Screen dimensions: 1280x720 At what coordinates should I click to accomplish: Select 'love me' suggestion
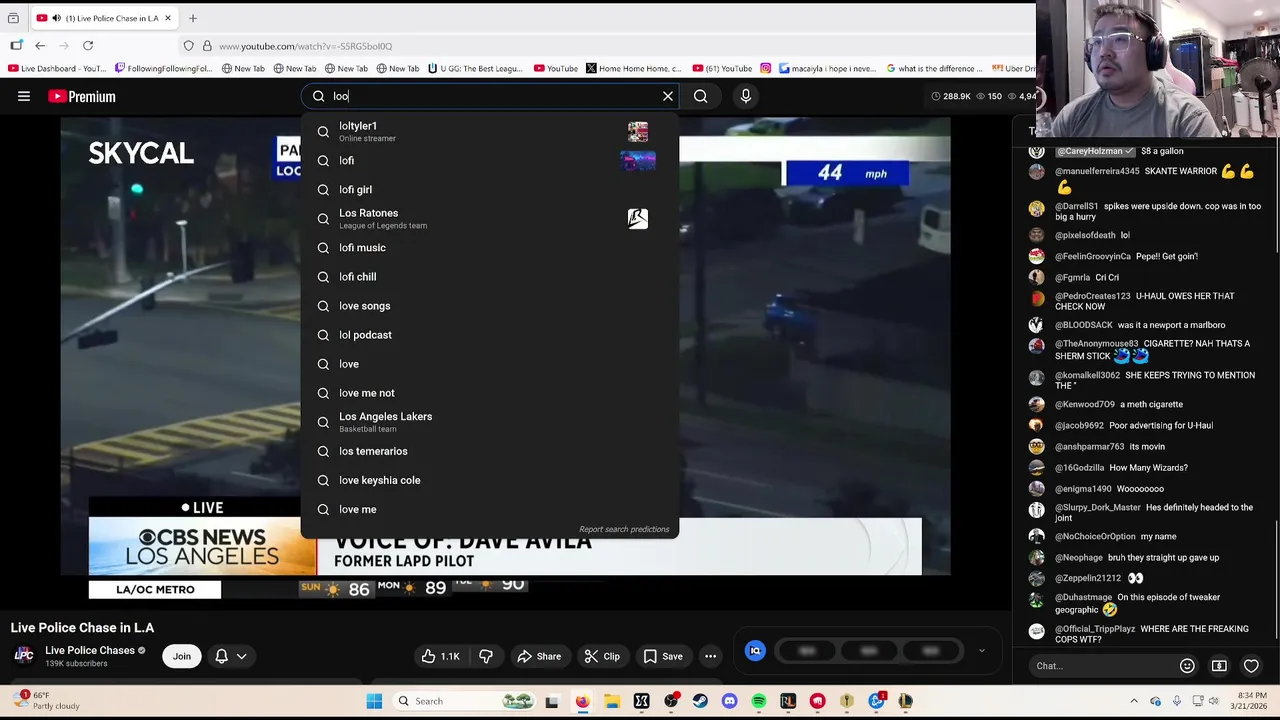pyautogui.click(x=490, y=509)
